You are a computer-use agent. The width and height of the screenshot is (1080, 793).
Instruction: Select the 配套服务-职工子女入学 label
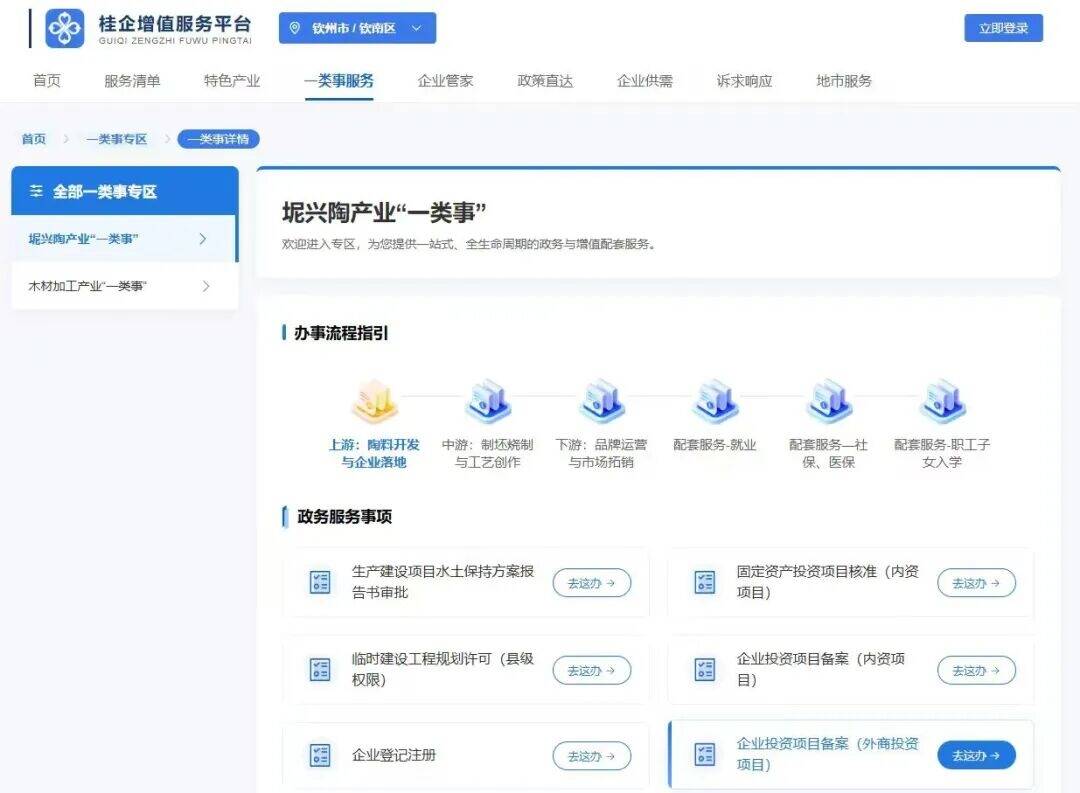click(x=942, y=453)
